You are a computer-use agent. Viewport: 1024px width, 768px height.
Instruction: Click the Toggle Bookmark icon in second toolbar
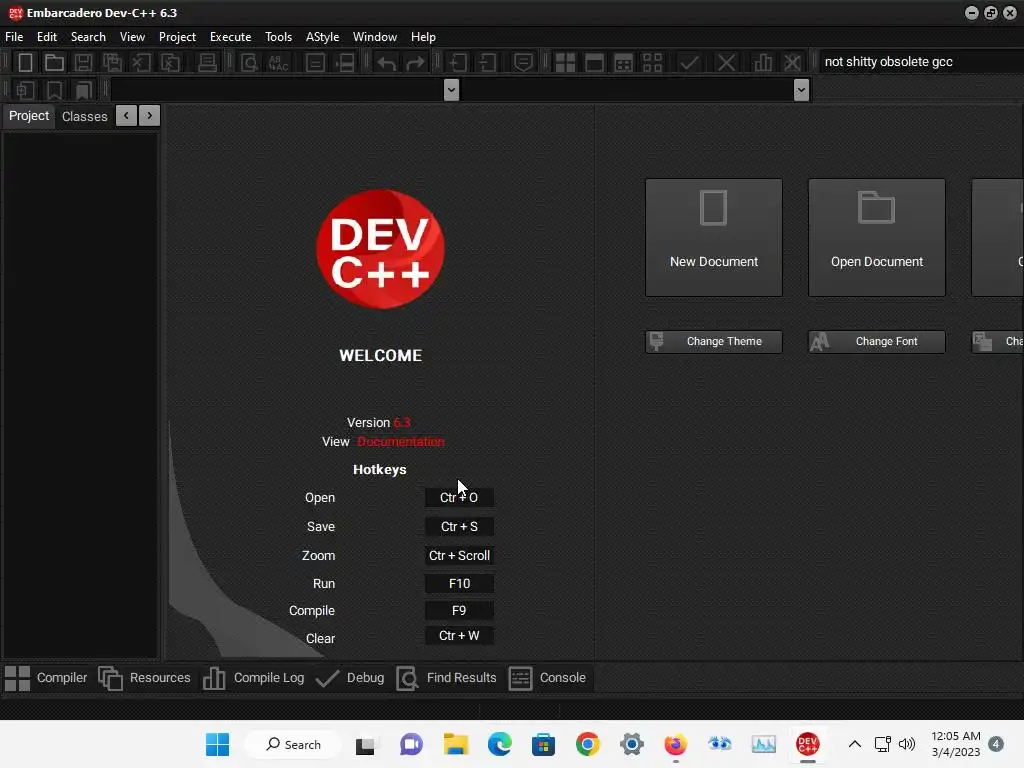(54, 90)
